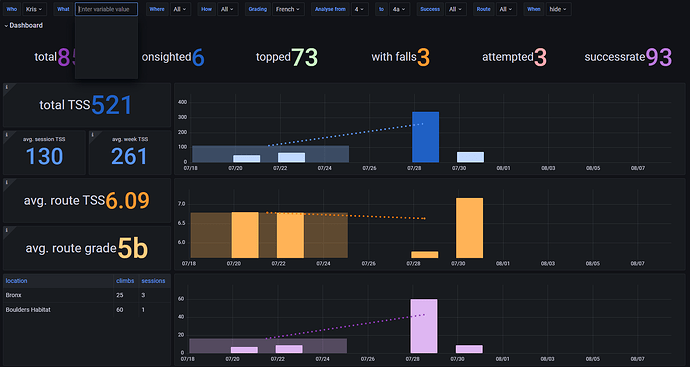Click the tall blue TSS bar at 07/28
The height and width of the screenshot is (367, 690).
click(x=426, y=137)
